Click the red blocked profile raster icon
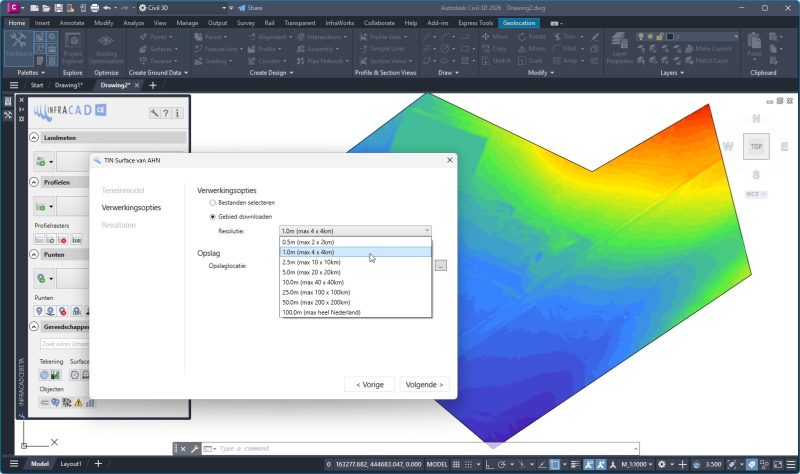 tap(63, 239)
